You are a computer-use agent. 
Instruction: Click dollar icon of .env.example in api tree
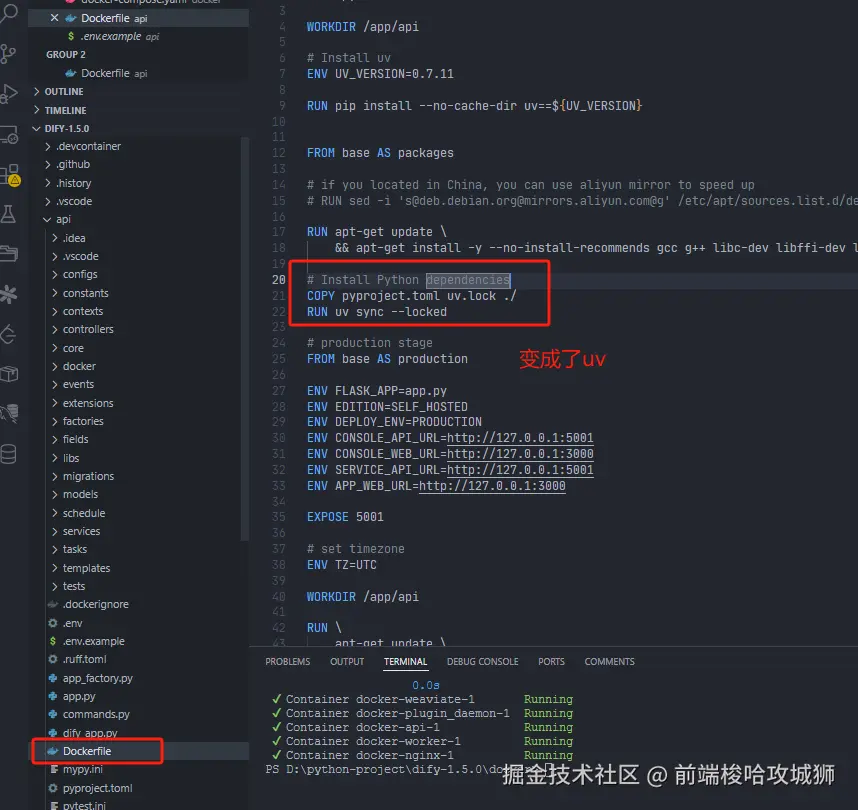[x=53, y=641]
